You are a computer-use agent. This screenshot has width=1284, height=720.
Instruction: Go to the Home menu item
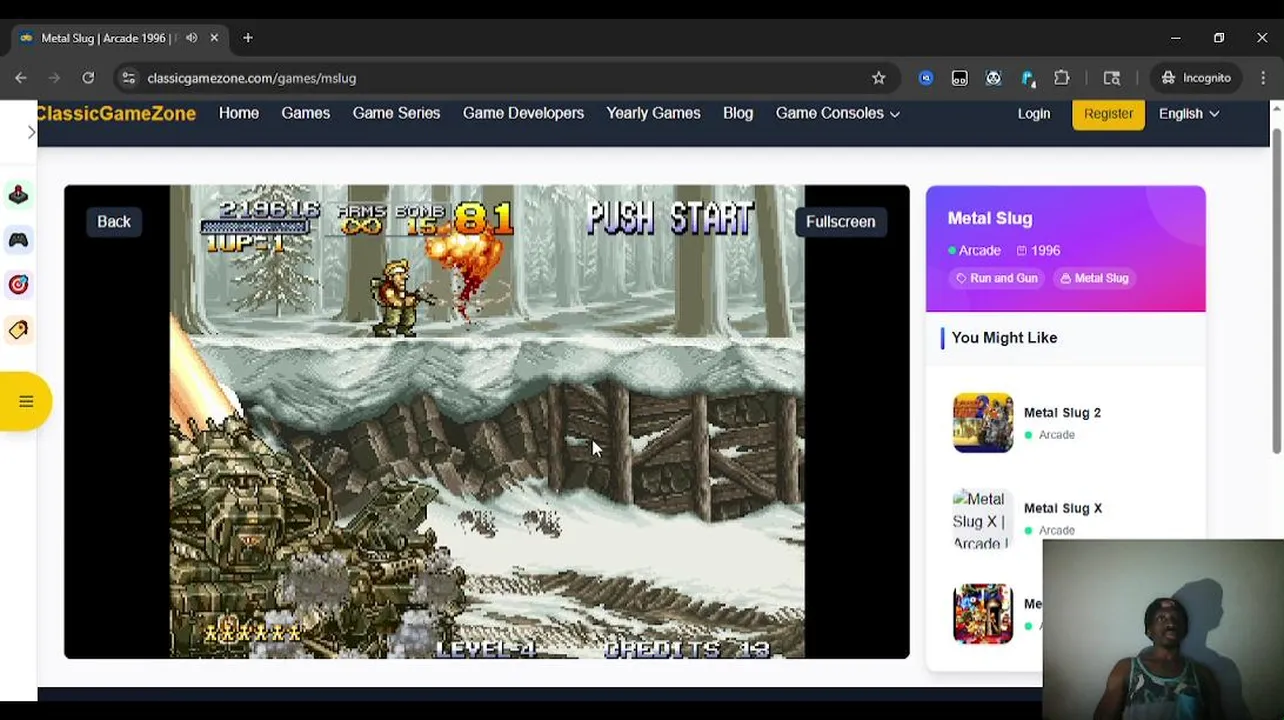[x=239, y=113]
